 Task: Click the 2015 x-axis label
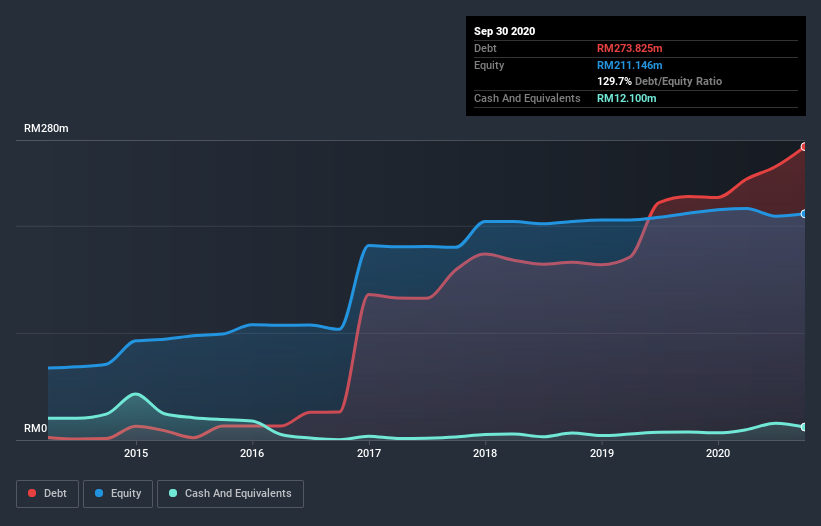136,453
